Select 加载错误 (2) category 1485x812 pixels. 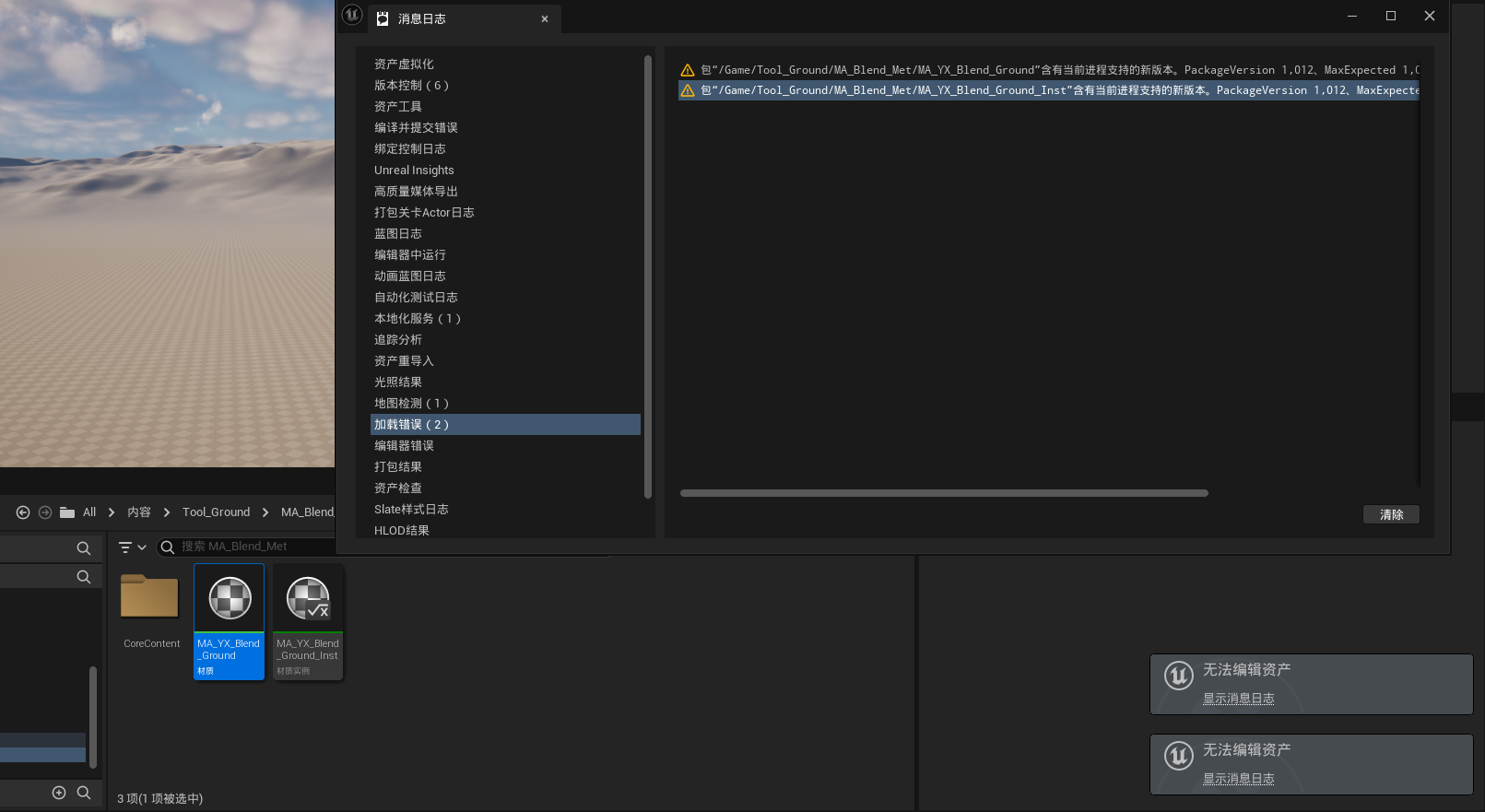pos(505,424)
